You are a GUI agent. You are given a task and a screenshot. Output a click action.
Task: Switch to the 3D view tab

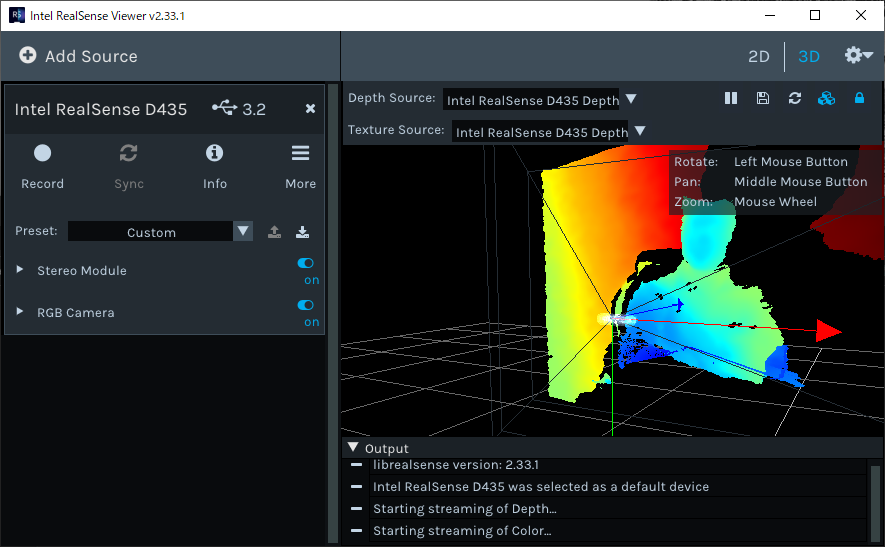(809, 56)
